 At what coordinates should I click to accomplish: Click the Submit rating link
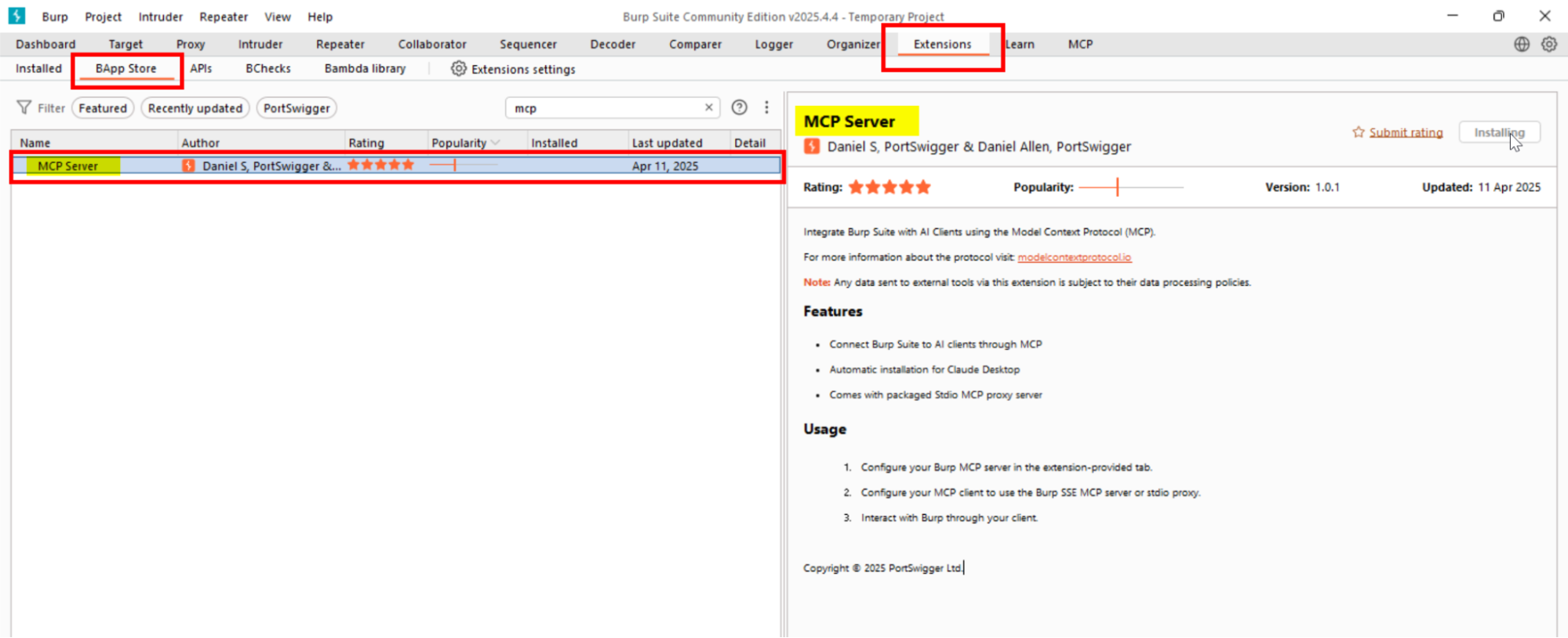(1406, 132)
